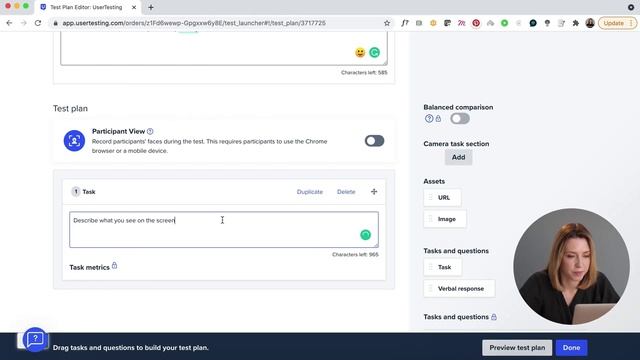Click the chat bubble extension icon in toolbar
Image resolution: width=640 pixels, height=360 pixels.
tap(533, 23)
